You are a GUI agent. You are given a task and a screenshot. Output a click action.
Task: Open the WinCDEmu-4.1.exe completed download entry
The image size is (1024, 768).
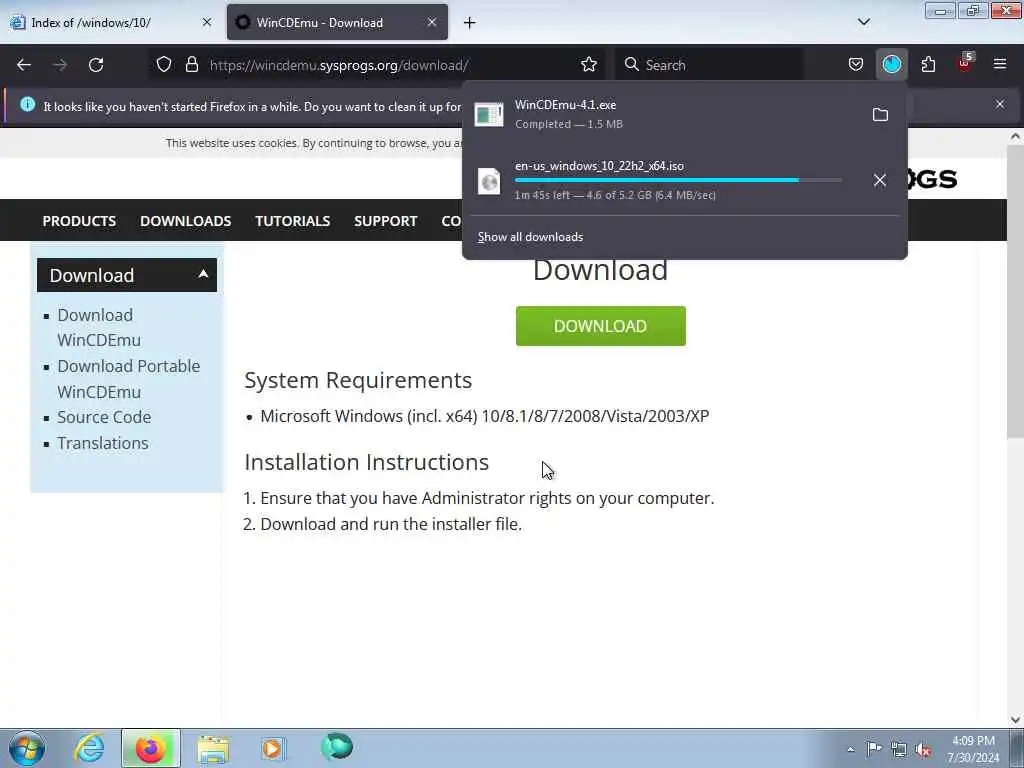coord(666,114)
